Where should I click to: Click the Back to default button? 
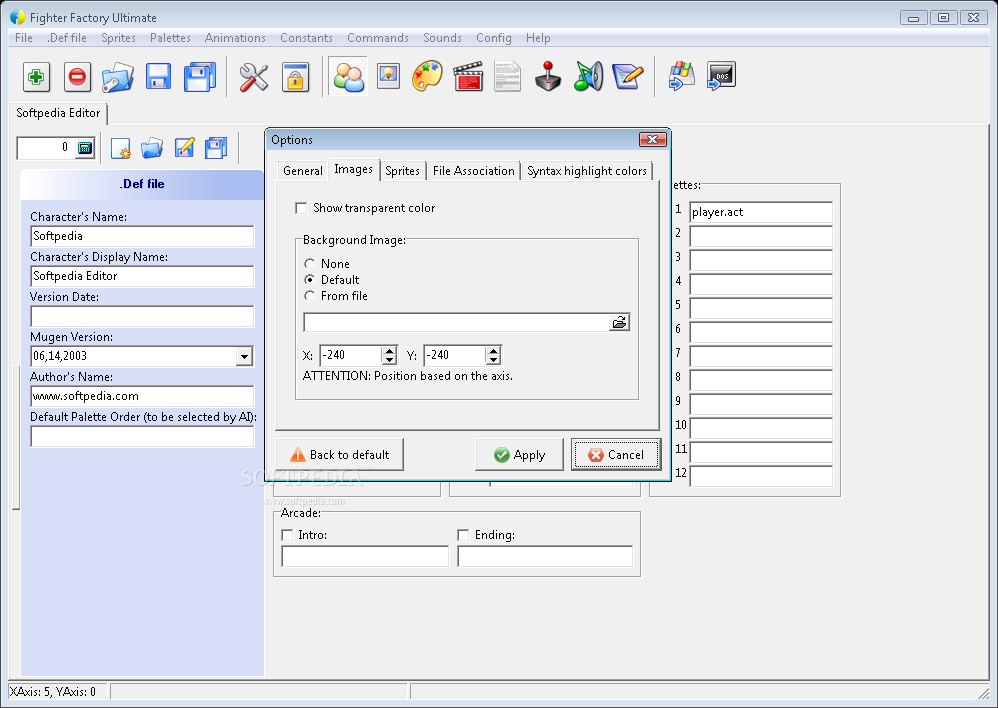(339, 455)
